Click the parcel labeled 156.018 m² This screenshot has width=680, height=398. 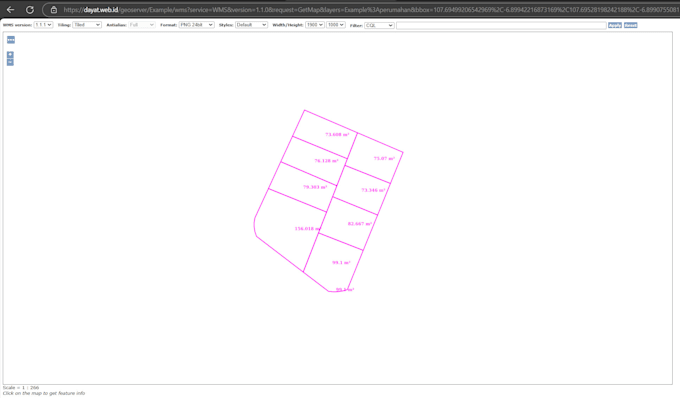click(x=291, y=229)
